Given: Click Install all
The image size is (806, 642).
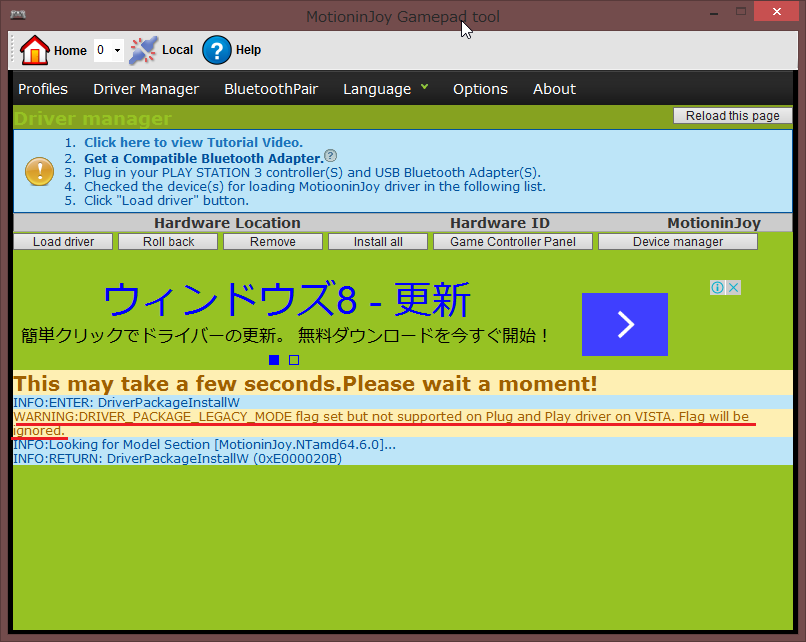Looking at the screenshot, I should [x=377, y=241].
